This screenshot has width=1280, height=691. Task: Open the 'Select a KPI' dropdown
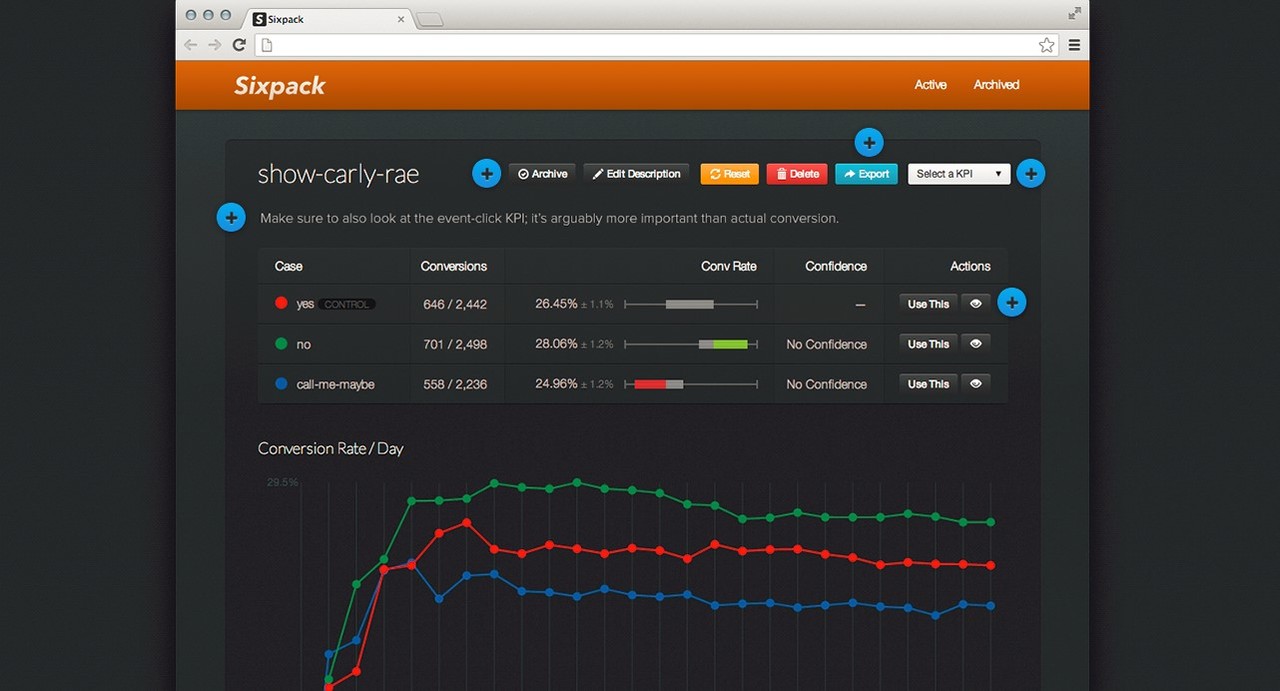[958, 174]
